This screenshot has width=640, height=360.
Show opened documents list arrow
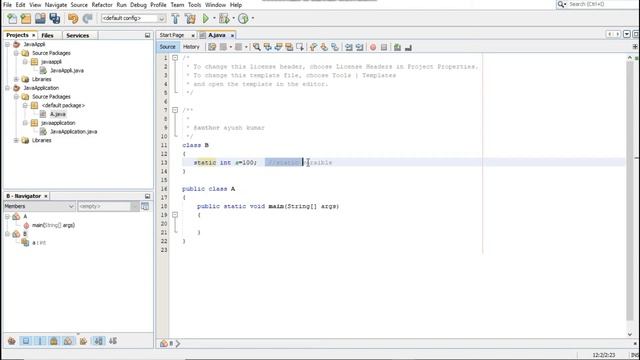pos(627,34)
